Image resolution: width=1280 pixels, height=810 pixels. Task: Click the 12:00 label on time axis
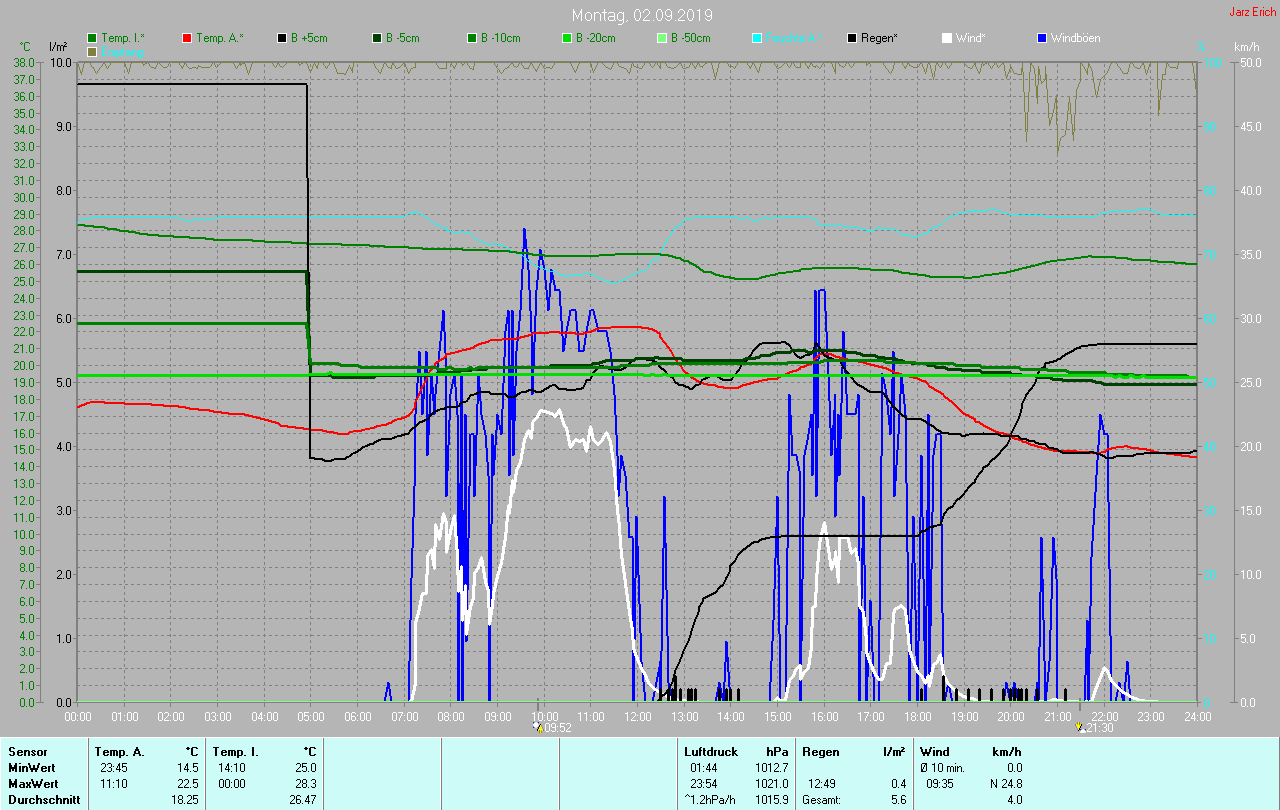[637, 717]
